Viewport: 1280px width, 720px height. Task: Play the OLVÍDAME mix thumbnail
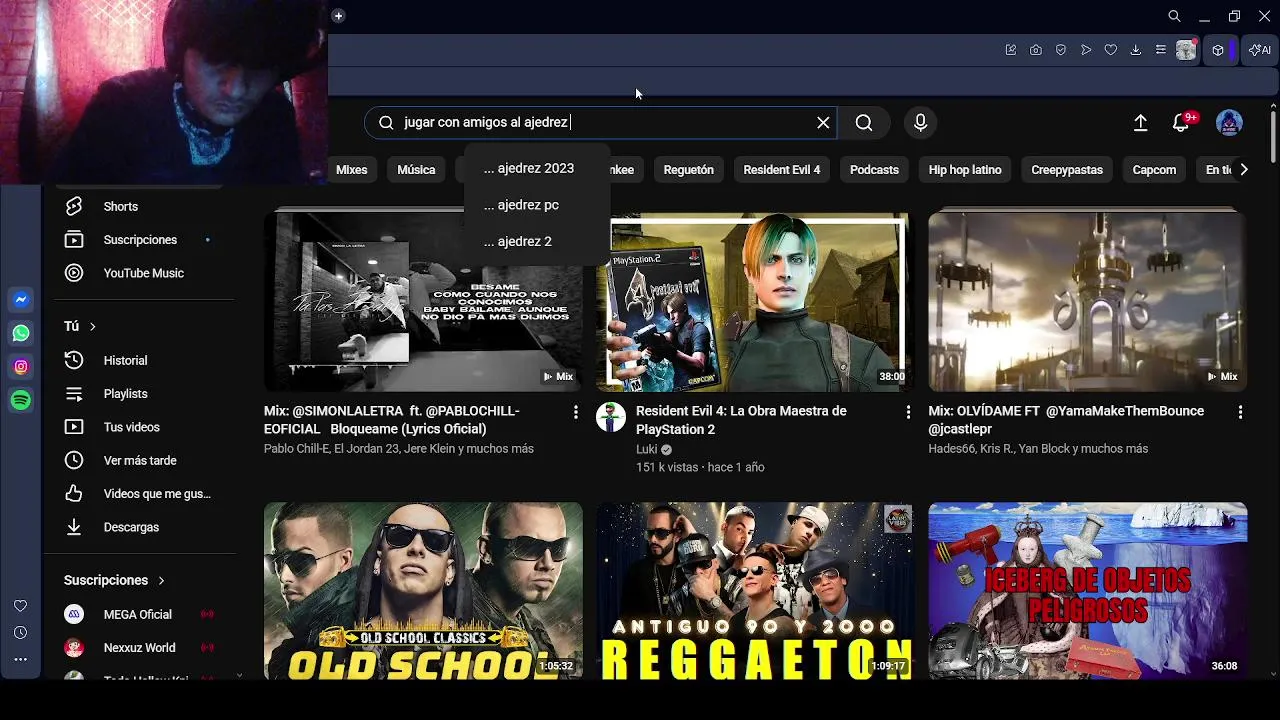[x=1087, y=300]
